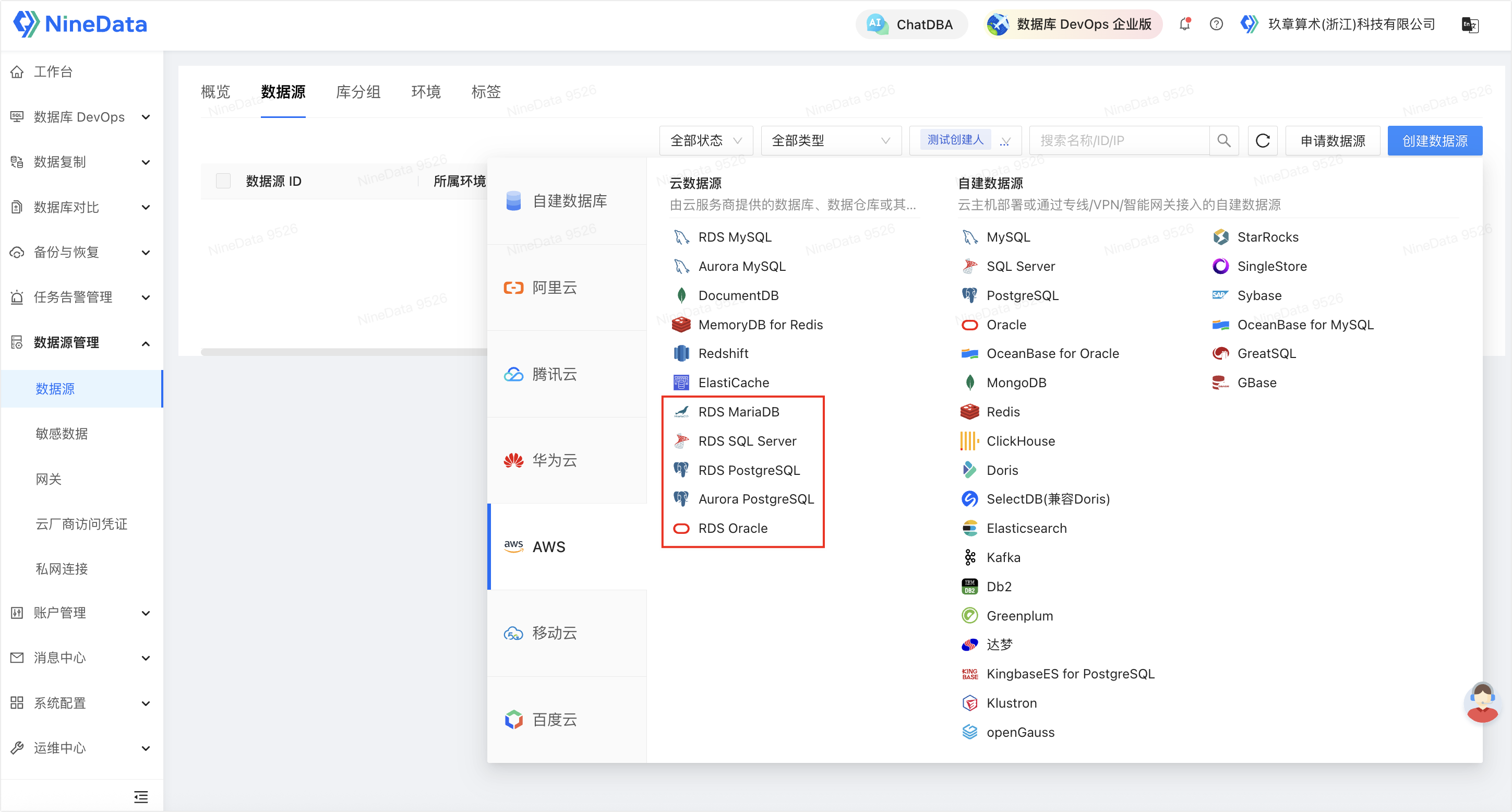This screenshot has height=812, width=1512.
Task: Switch to the 库分组 tab
Action: [x=358, y=92]
